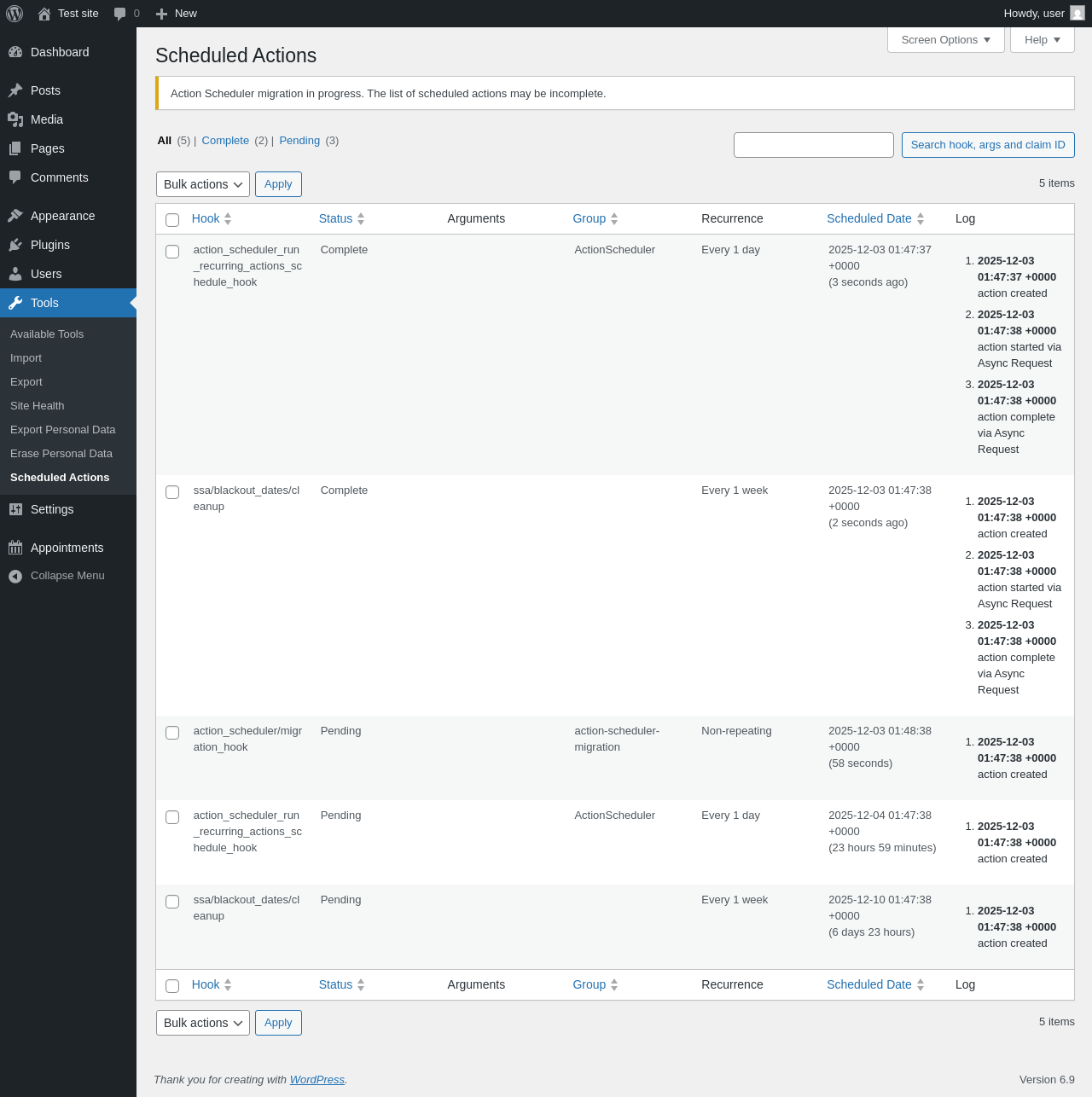Click the Appointments calendar icon
The width and height of the screenshot is (1092, 1097).
15,548
